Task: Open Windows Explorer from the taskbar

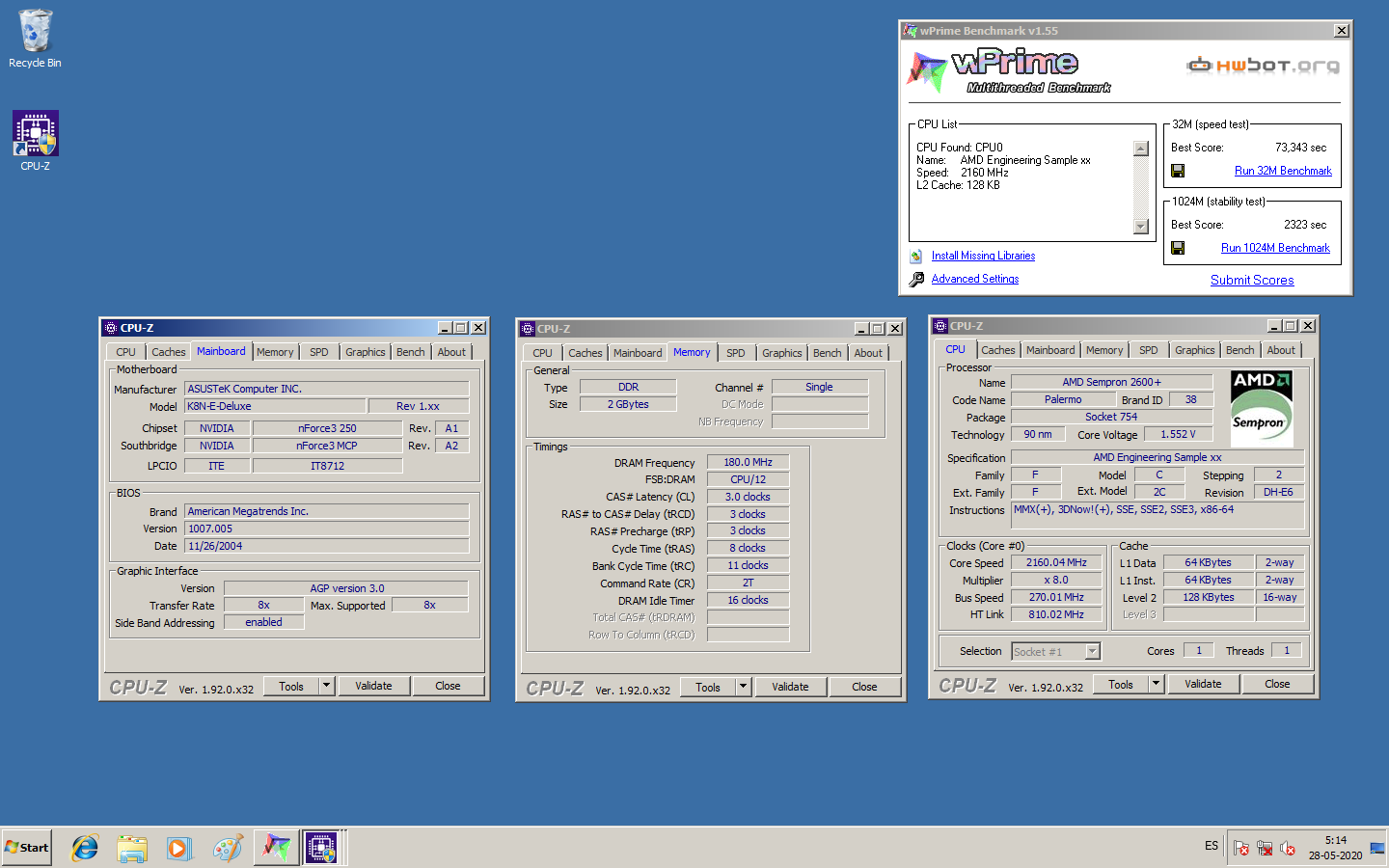Action: tap(132, 848)
